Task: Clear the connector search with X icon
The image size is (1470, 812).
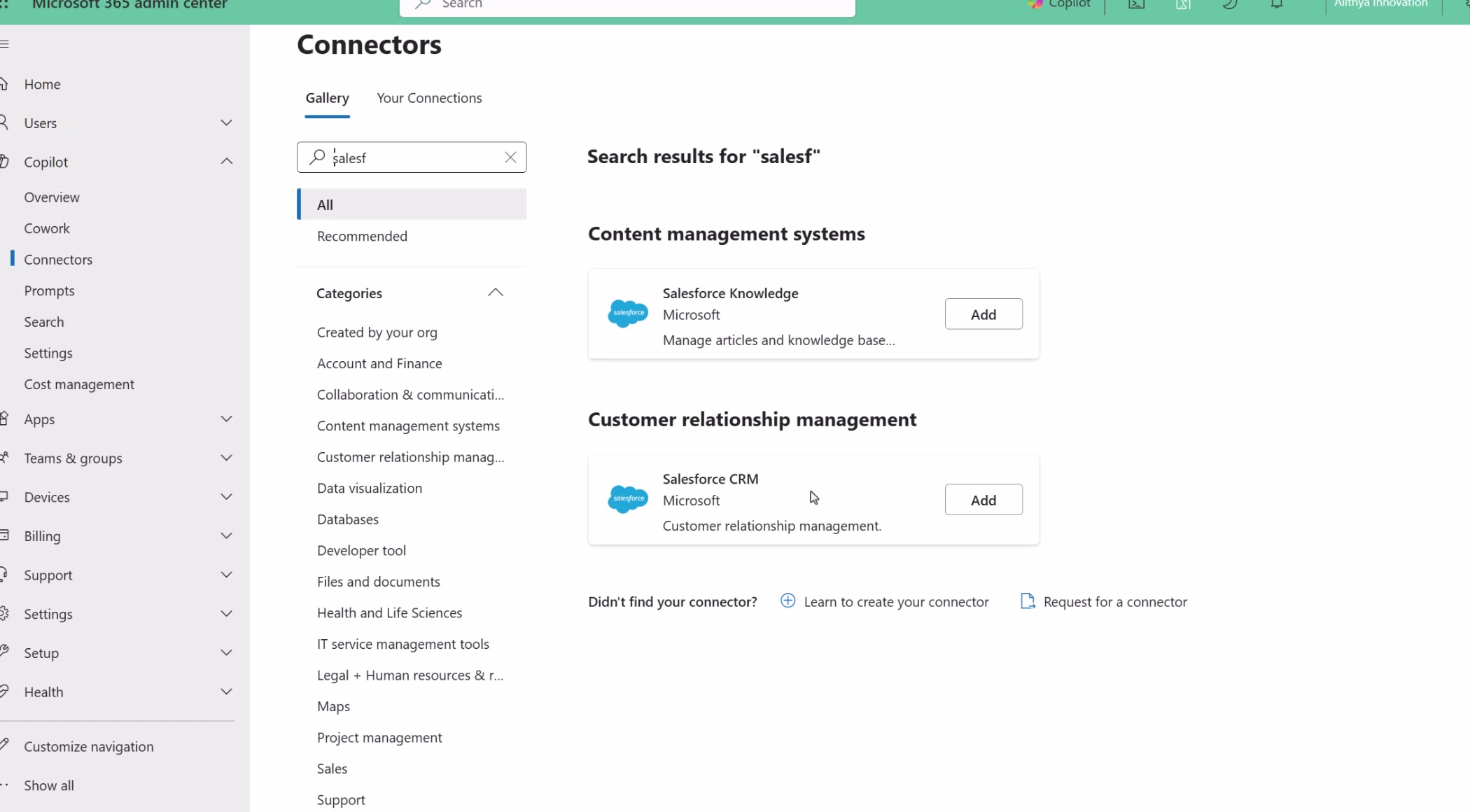Action: pyautogui.click(x=510, y=157)
